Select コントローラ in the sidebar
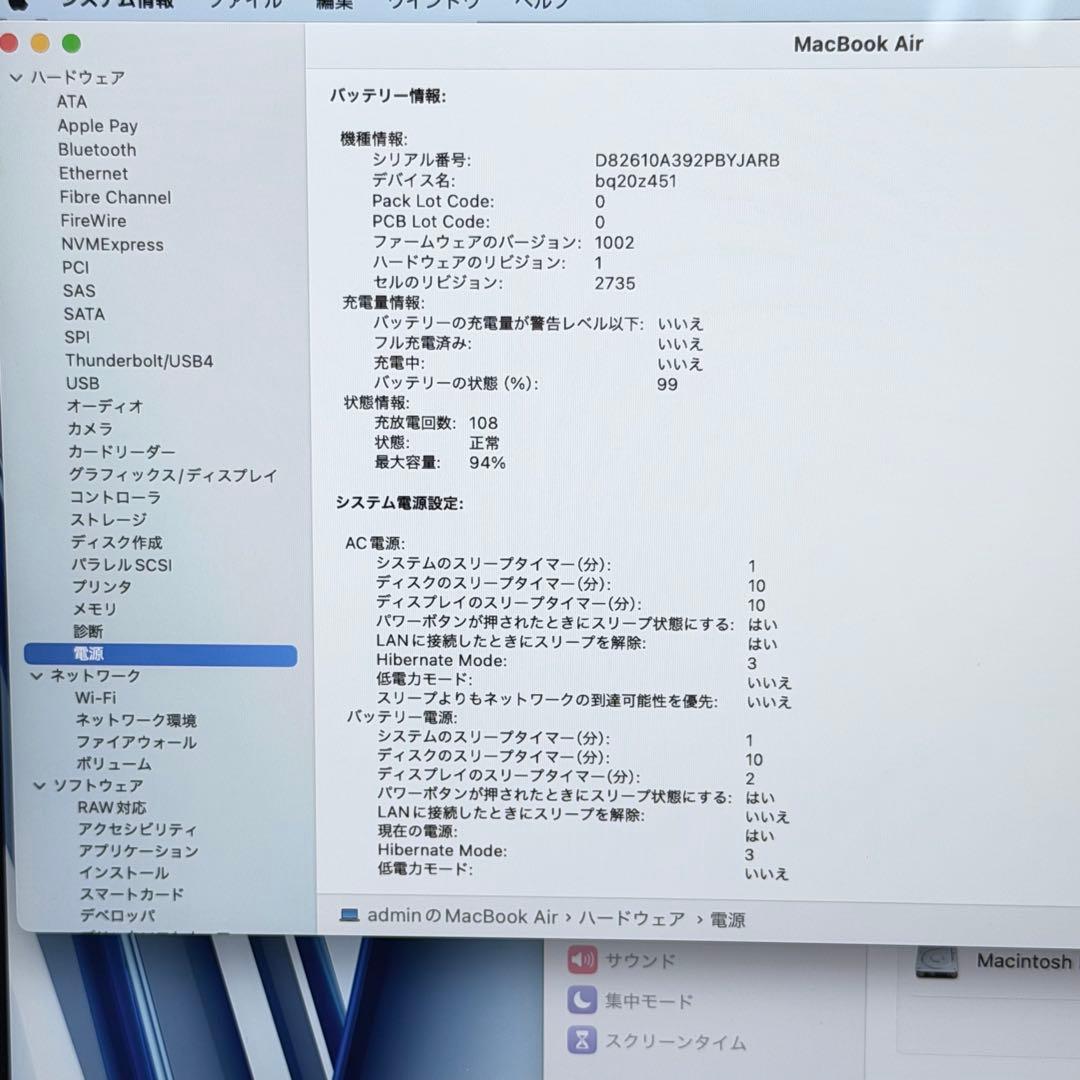The image size is (1080, 1080). pyautogui.click(x=115, y=497)
